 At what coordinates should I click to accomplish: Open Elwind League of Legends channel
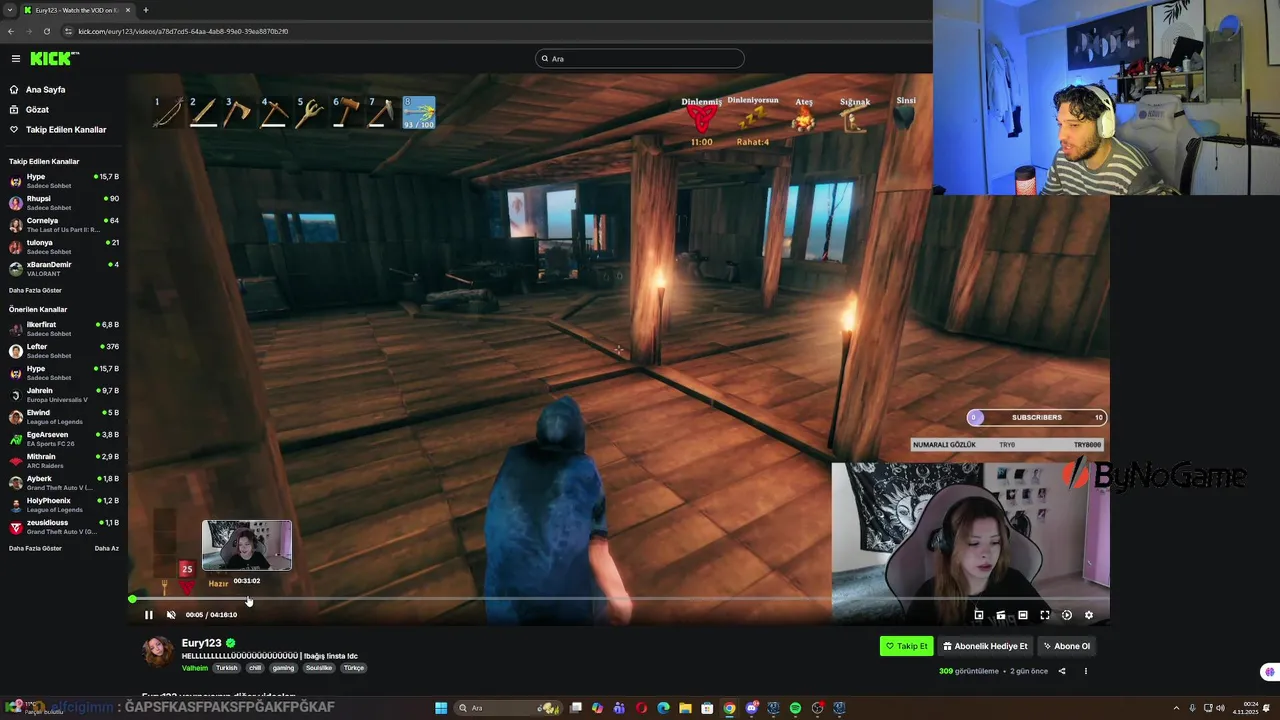64,417
